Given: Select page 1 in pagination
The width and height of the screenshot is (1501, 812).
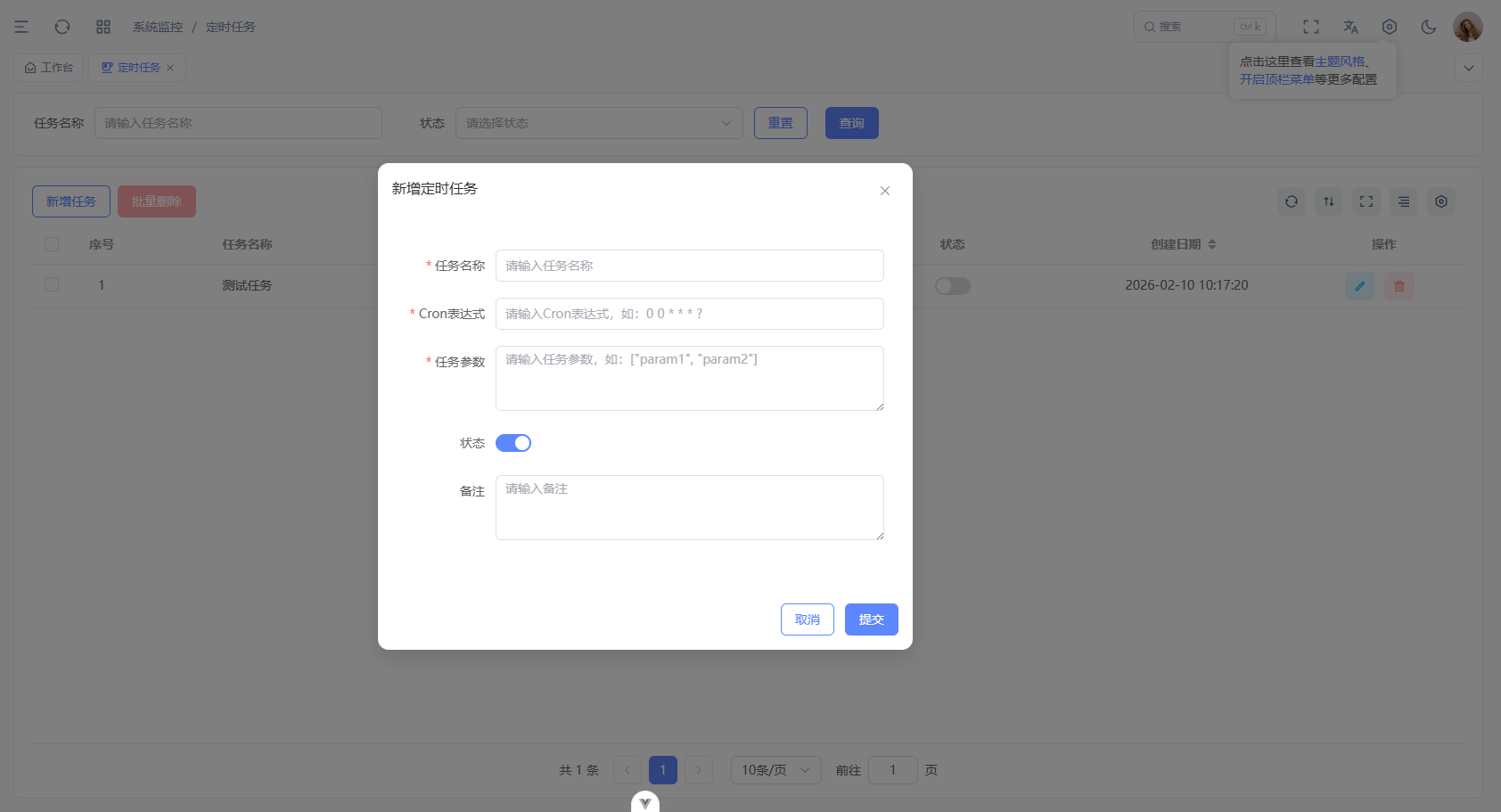Looking at the screenshot, I should tap(663, 770).
